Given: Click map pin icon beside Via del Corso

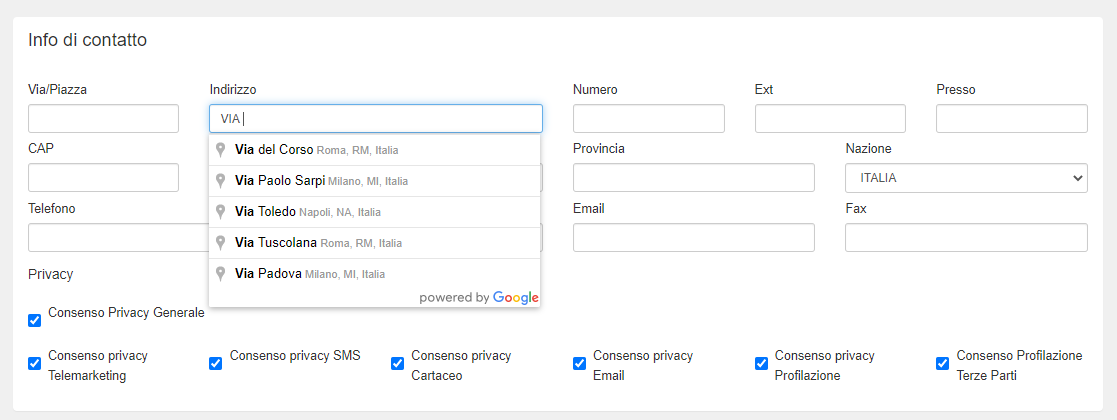Looking at the screenshot, I should pos(221,150).
